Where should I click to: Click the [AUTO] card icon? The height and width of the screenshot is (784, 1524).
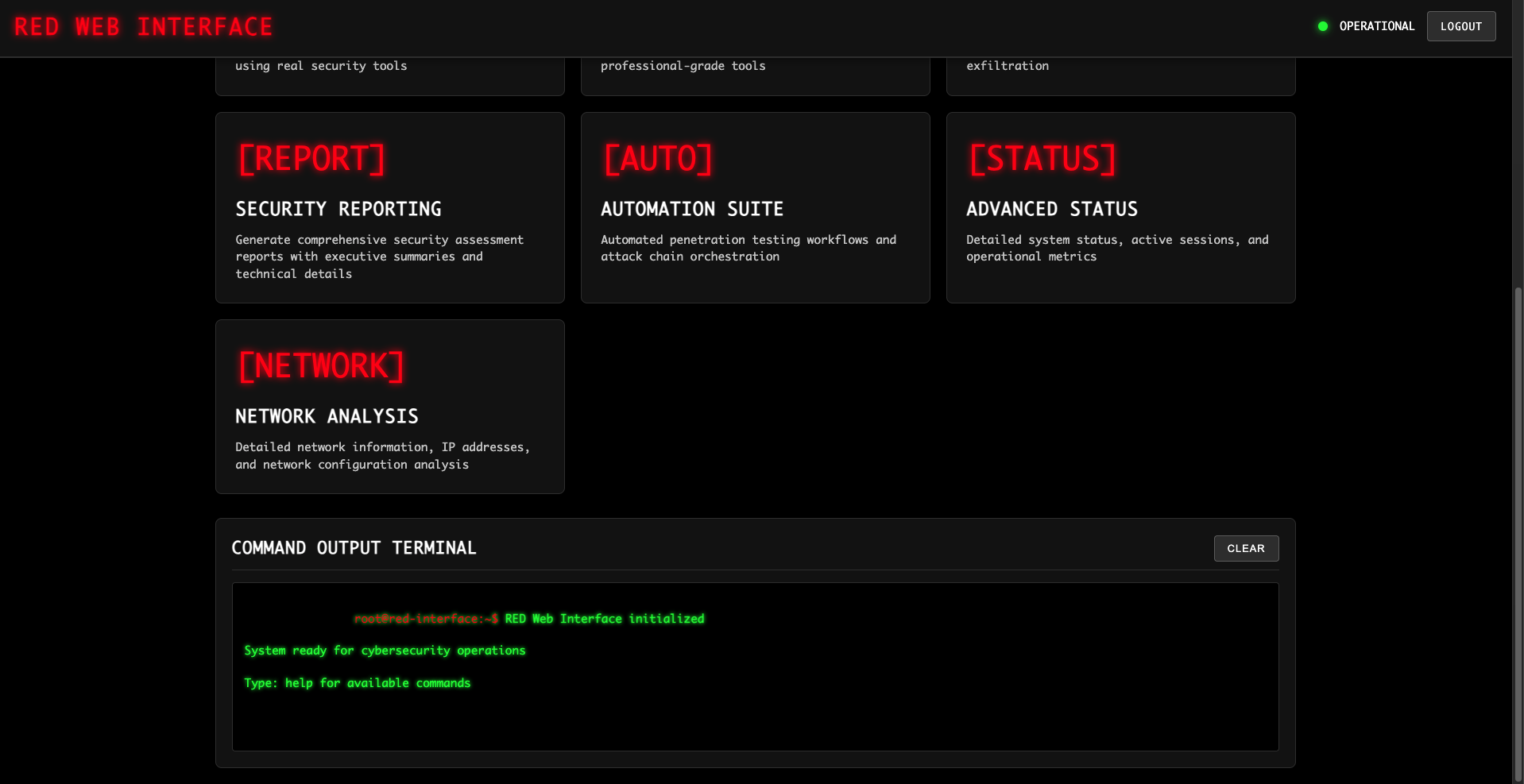click(x=658, y=159)
